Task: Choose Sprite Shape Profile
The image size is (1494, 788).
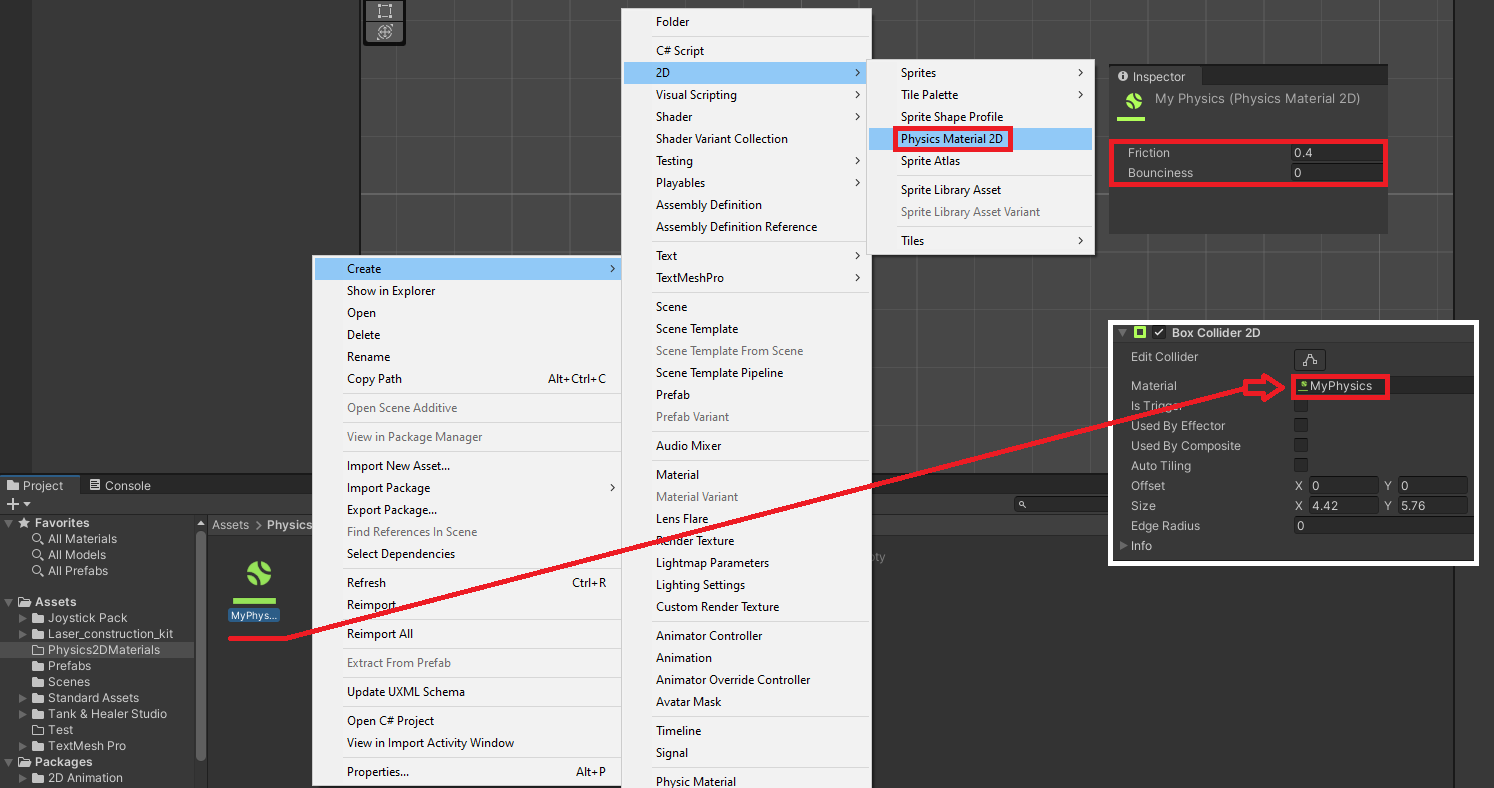Action: (x=980, y=117)
